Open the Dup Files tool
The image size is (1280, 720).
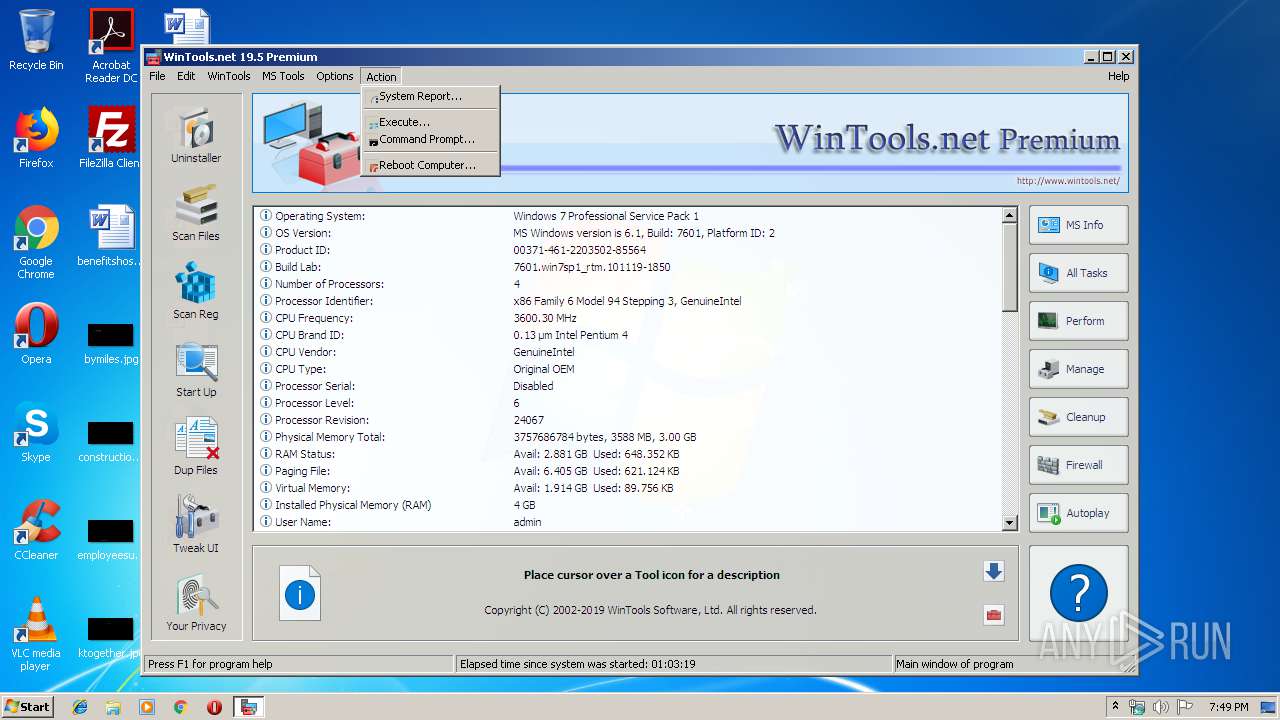point(196,447)
